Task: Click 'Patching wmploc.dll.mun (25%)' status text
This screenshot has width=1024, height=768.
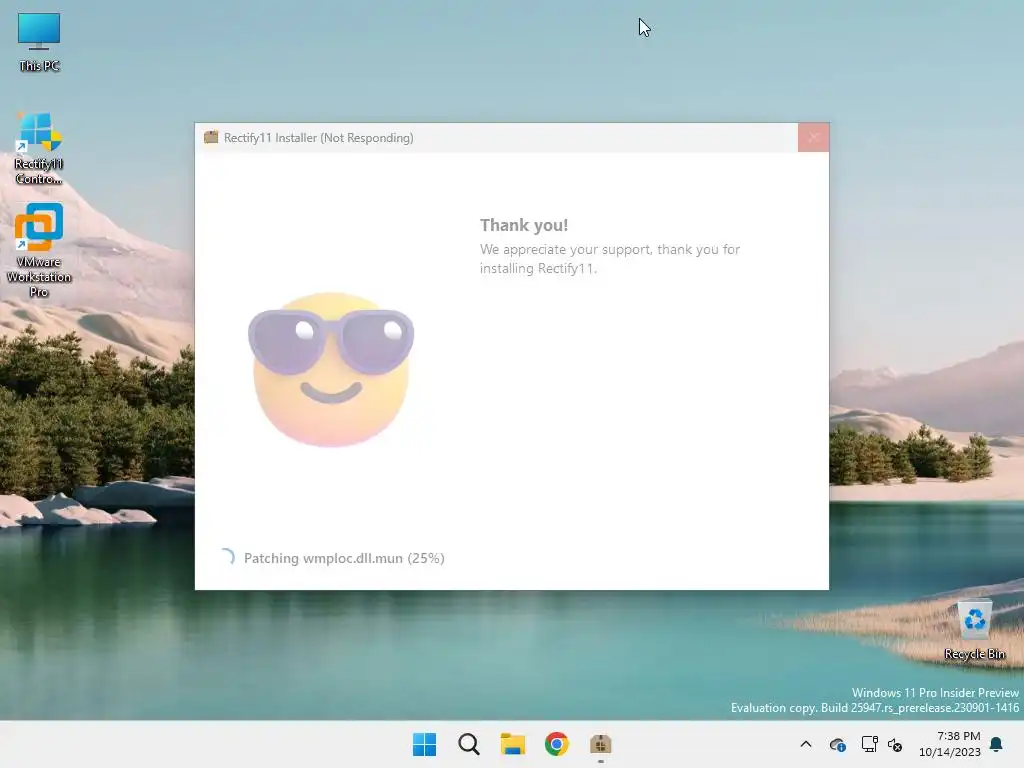Action: pyautogui.click(x=344, y=558)
